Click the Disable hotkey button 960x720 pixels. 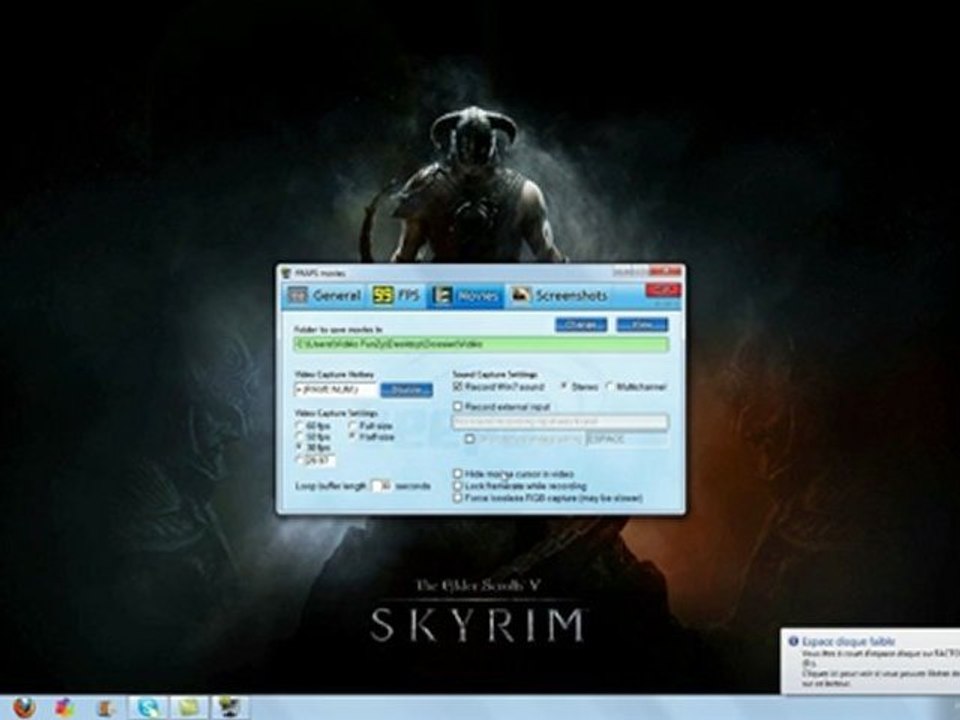click(407, 389)
